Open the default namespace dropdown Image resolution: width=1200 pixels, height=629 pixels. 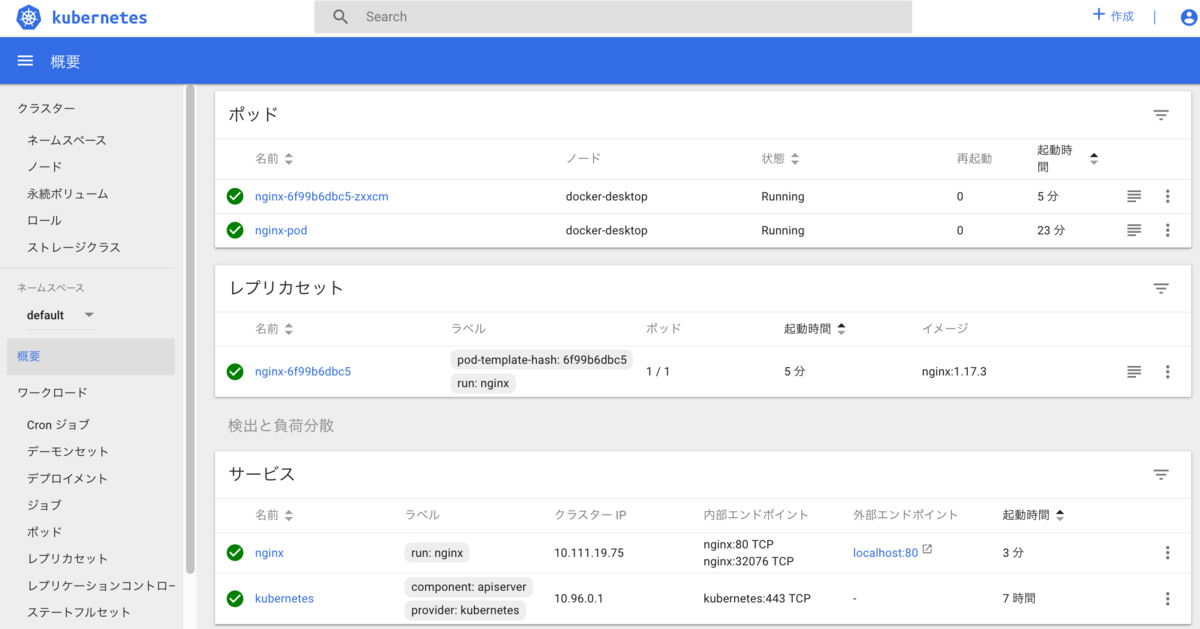pyautogui.click(x=60, y=315)
